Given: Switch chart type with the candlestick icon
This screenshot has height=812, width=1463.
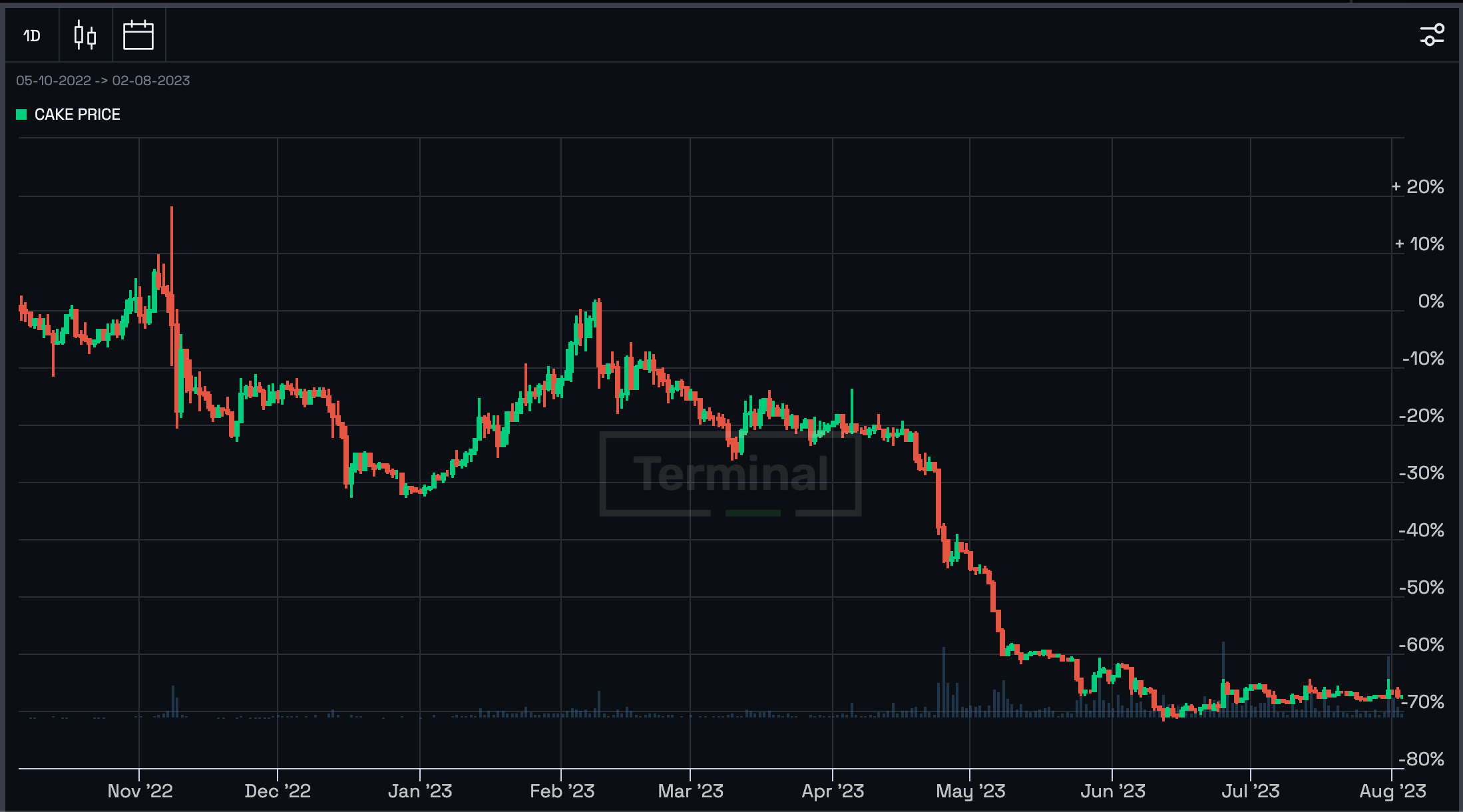Looking at the screenshot, I should [85, 35].
